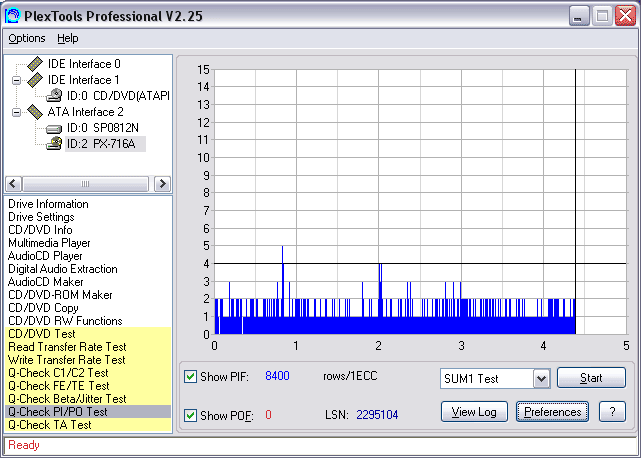Select Q-Check TA Test
Image resolution: width=641 pixels, height=458 pixels.
88,425
